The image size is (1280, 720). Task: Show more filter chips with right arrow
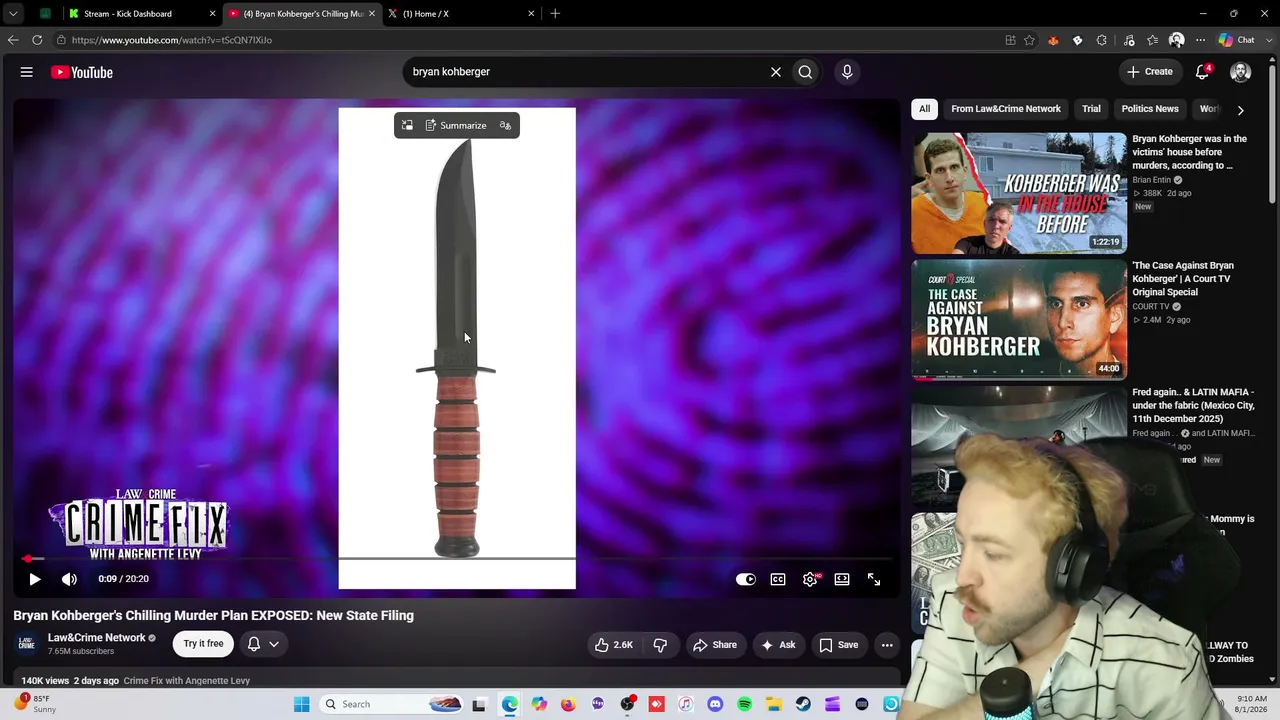(x=1240, y=110)
